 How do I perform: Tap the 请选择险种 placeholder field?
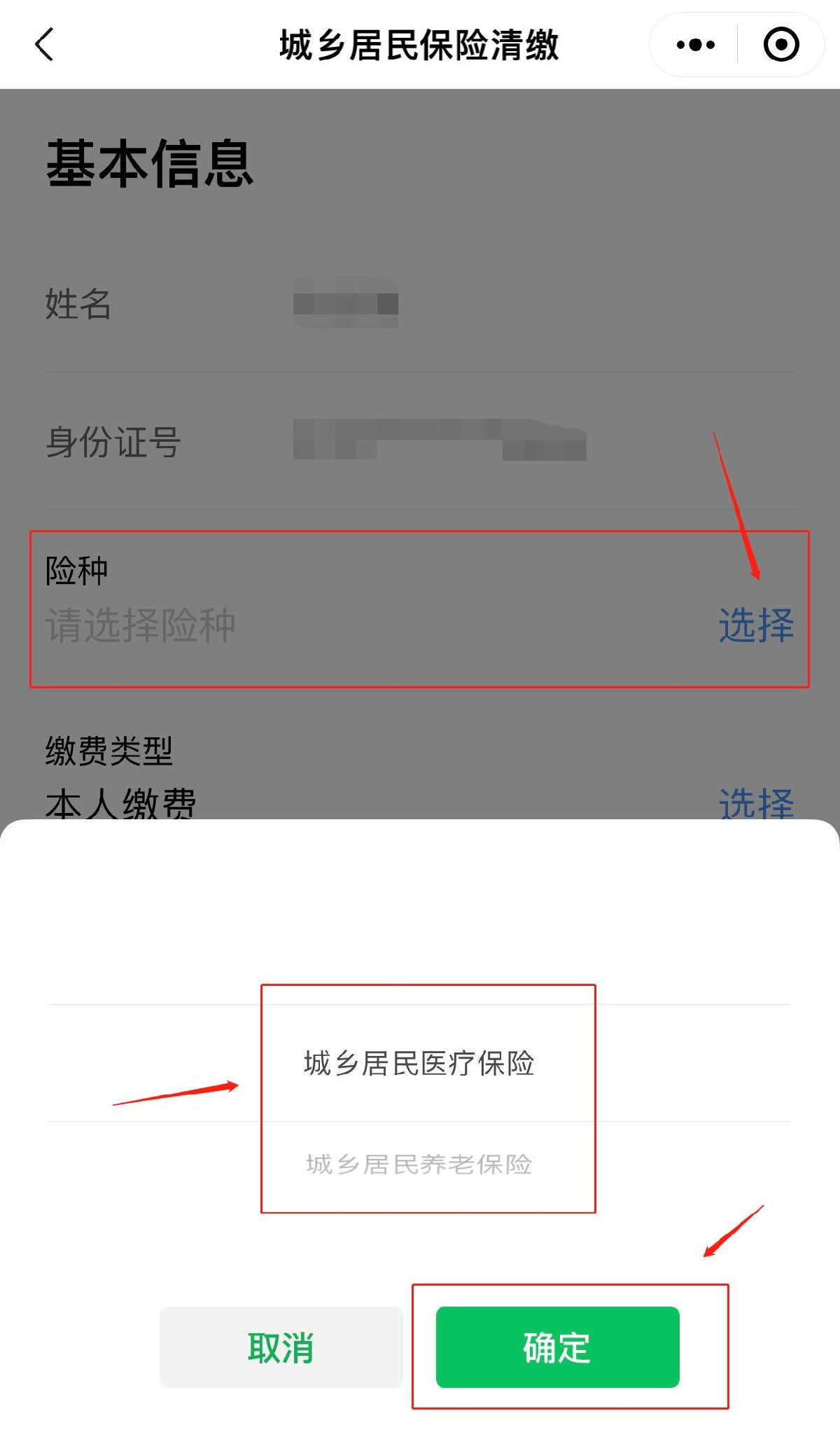coord(141,625)
